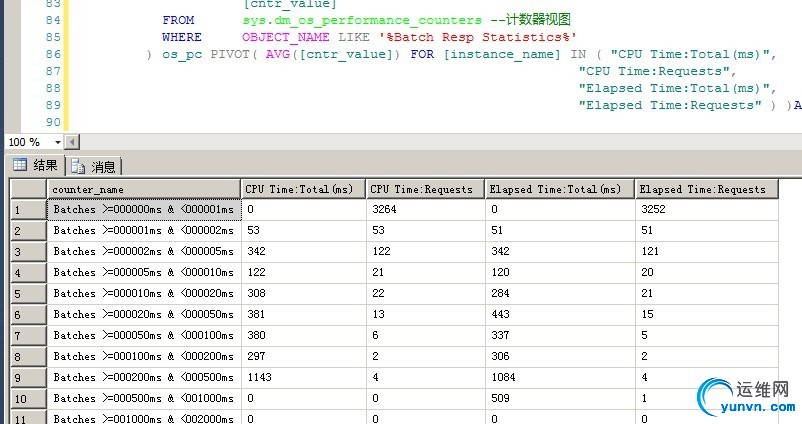802x424 pixels.
Task: Select the Elapsed Time:Total(ms) column header
Action: (x=560, y=189)
